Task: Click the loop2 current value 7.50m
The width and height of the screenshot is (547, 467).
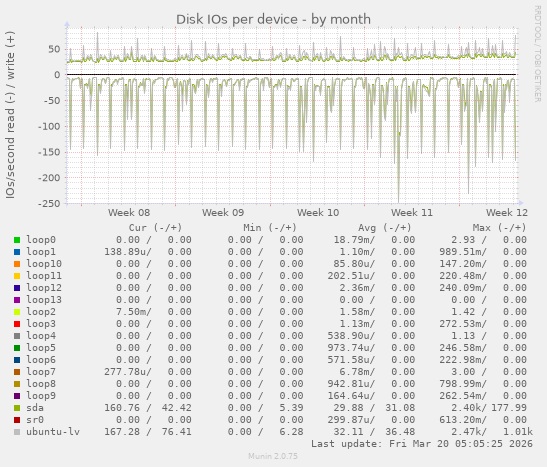Action: click(x=131, y=312)
